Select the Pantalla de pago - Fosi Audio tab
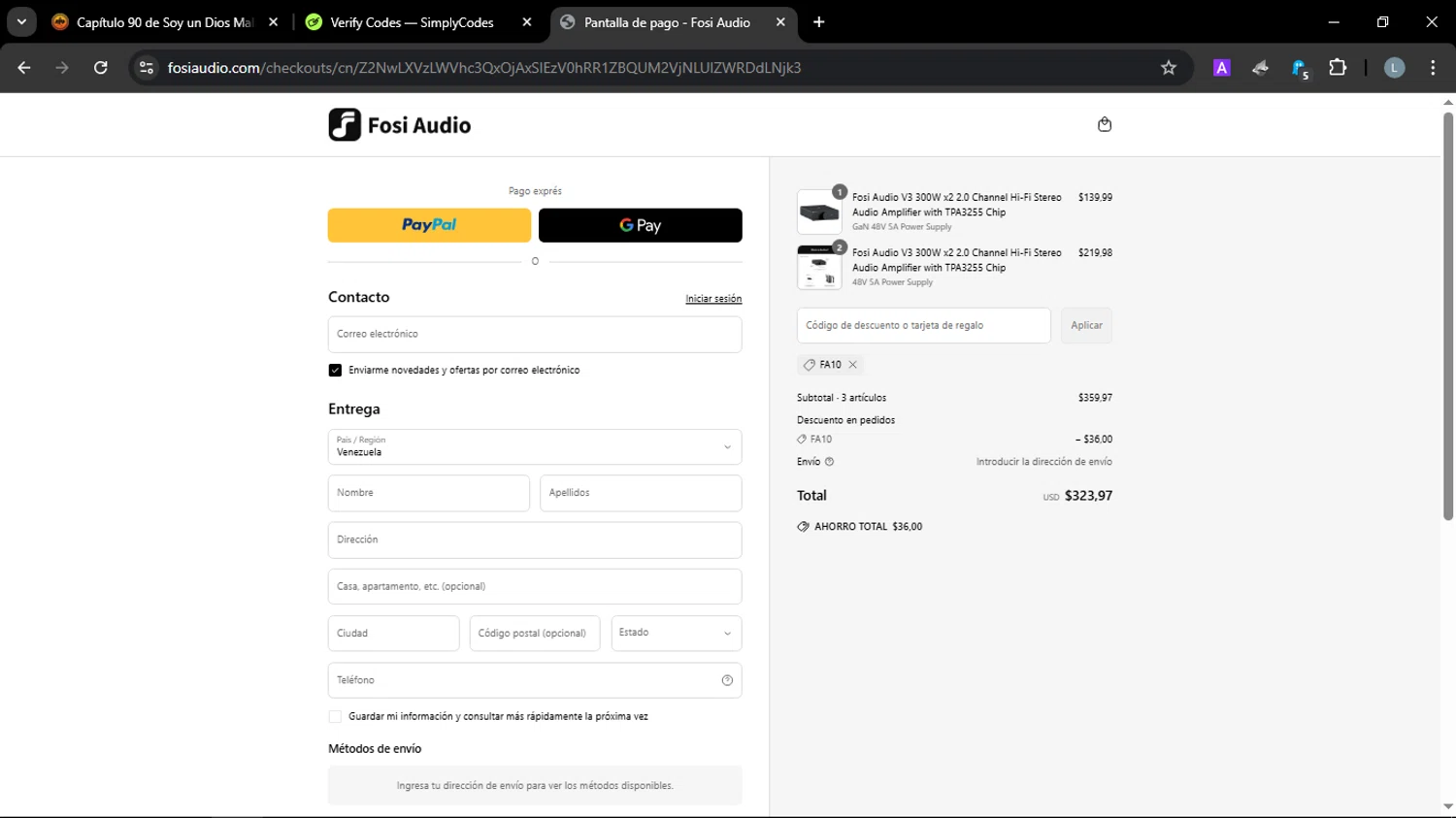This screenshot has height=818, width=1456. pos(668,22)
